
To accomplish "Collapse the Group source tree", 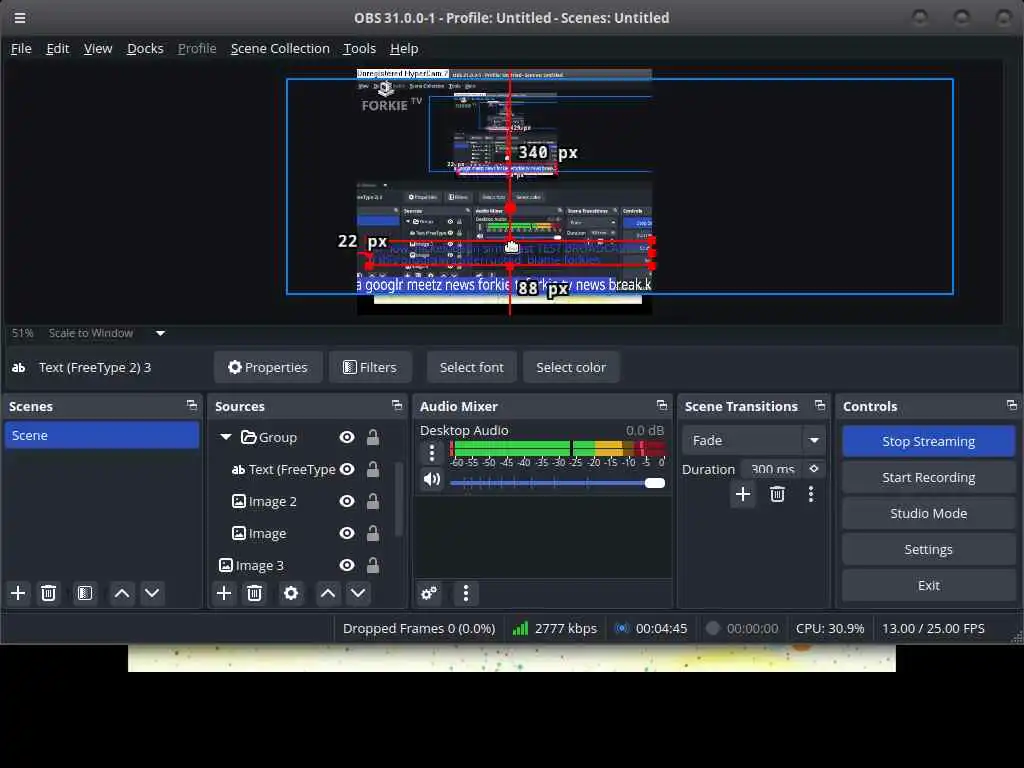I will click(226, 437).
